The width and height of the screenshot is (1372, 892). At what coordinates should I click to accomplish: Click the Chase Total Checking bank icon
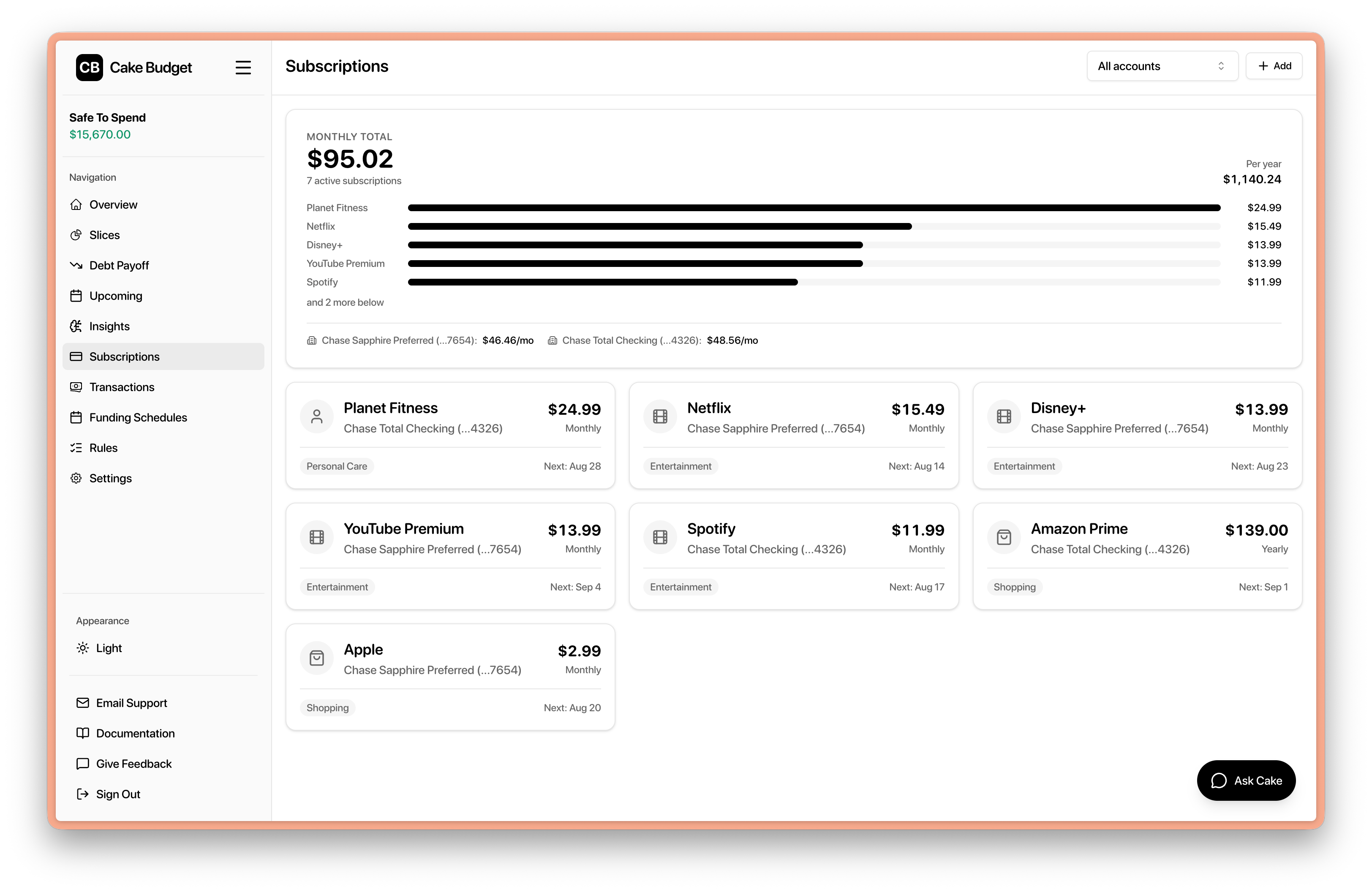click(x=552, y=340)
